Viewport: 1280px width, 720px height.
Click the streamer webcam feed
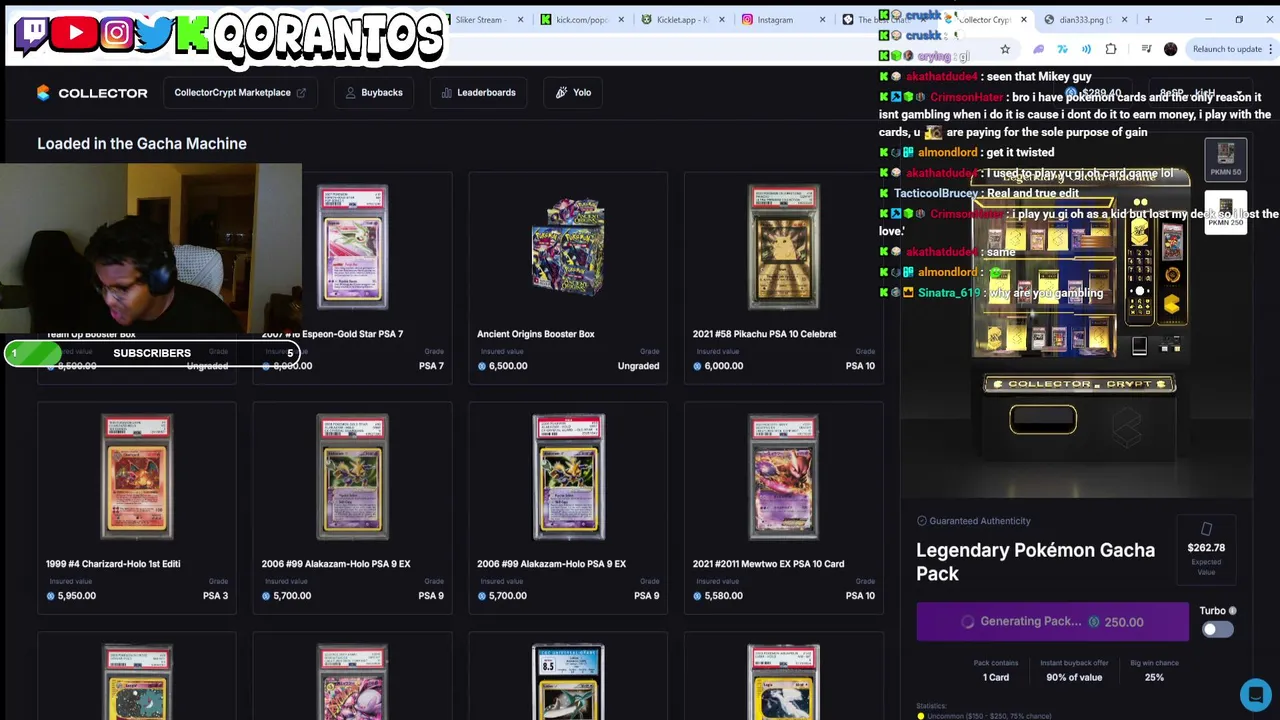pos(150,248)
